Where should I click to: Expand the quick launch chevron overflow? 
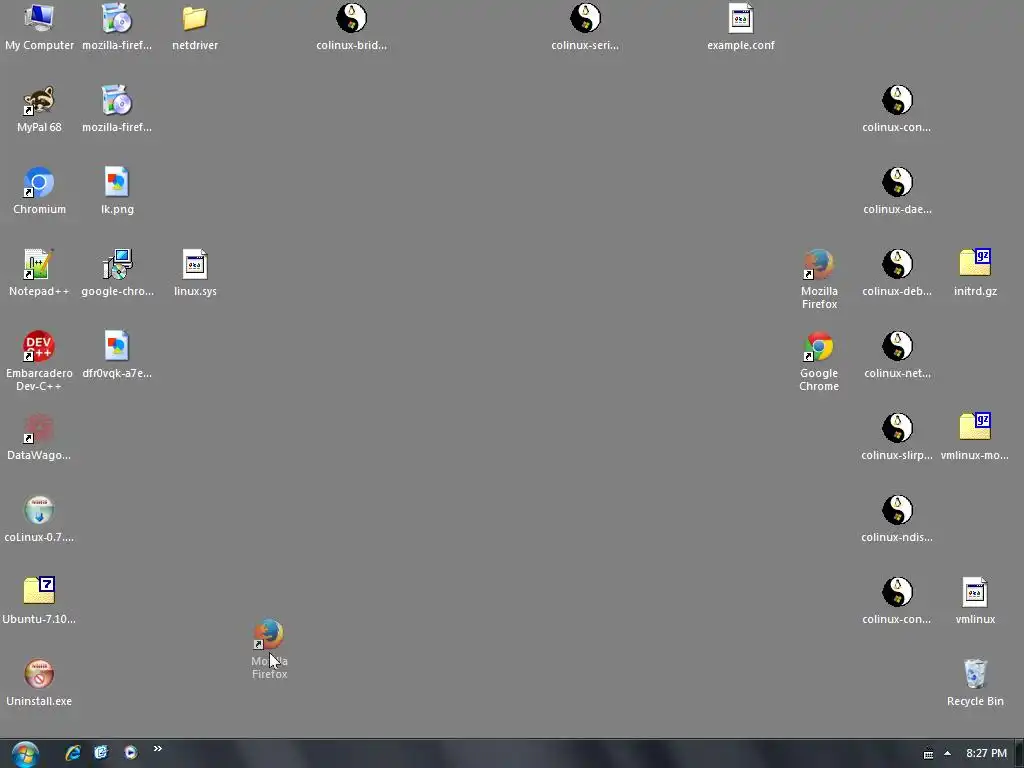157,749
